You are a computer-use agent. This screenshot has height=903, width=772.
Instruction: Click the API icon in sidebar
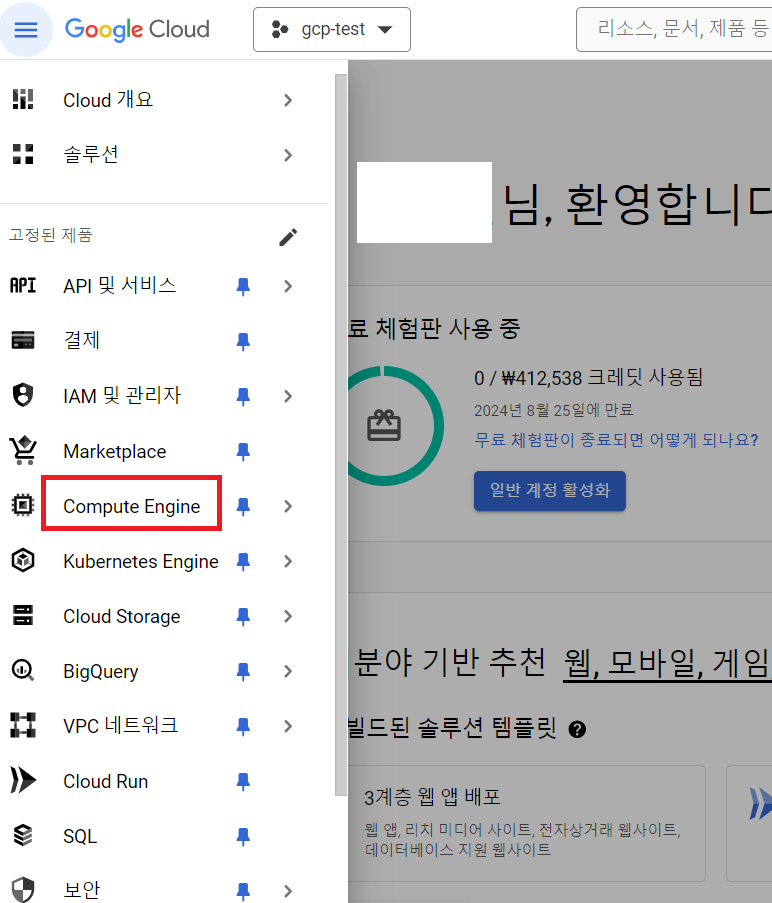click(x=23, y=285)
